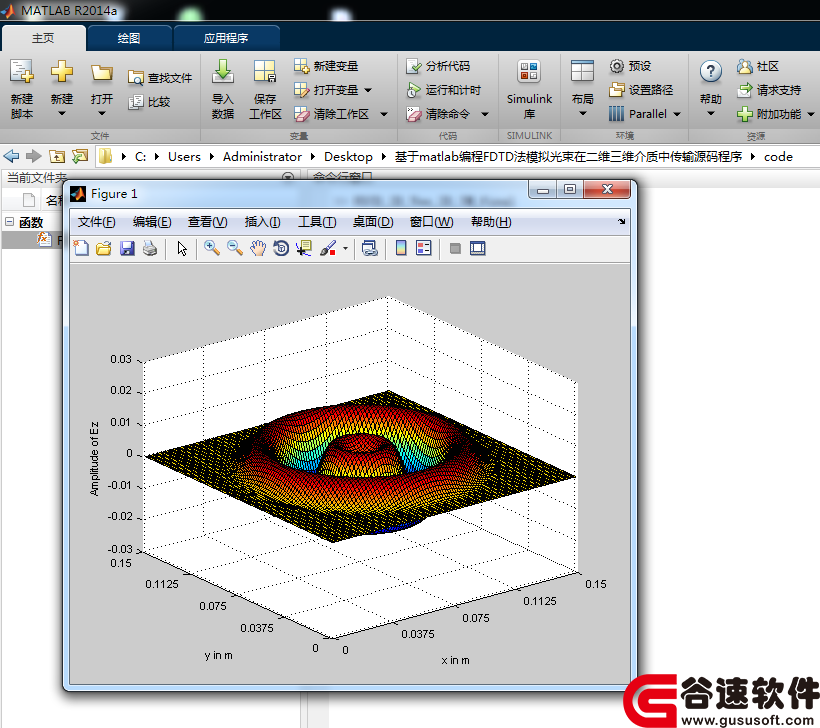Viewport: 820px width, 728px height.
Task: Launch 运行和计时 run and time
Action: [x=443, y=90]
